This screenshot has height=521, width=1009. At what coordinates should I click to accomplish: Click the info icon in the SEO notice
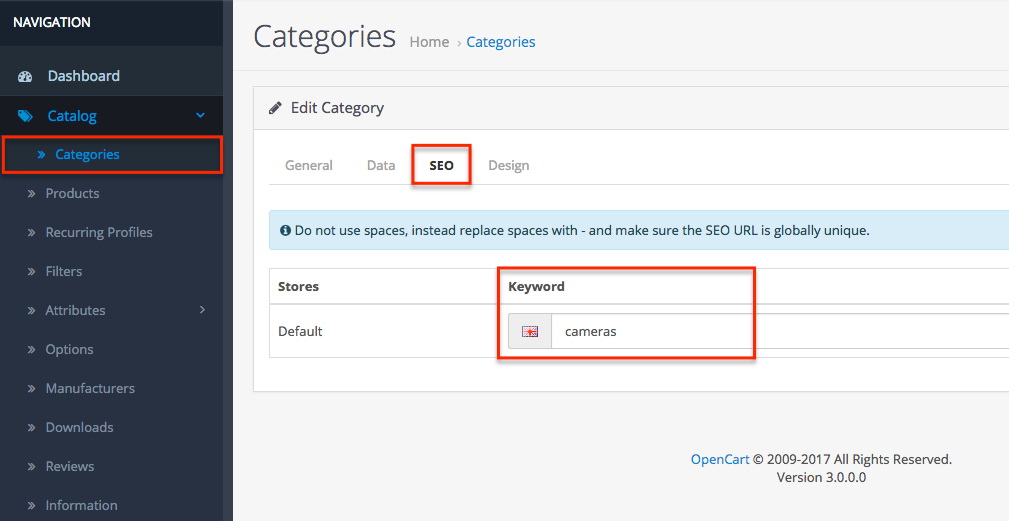click(285, 230)
